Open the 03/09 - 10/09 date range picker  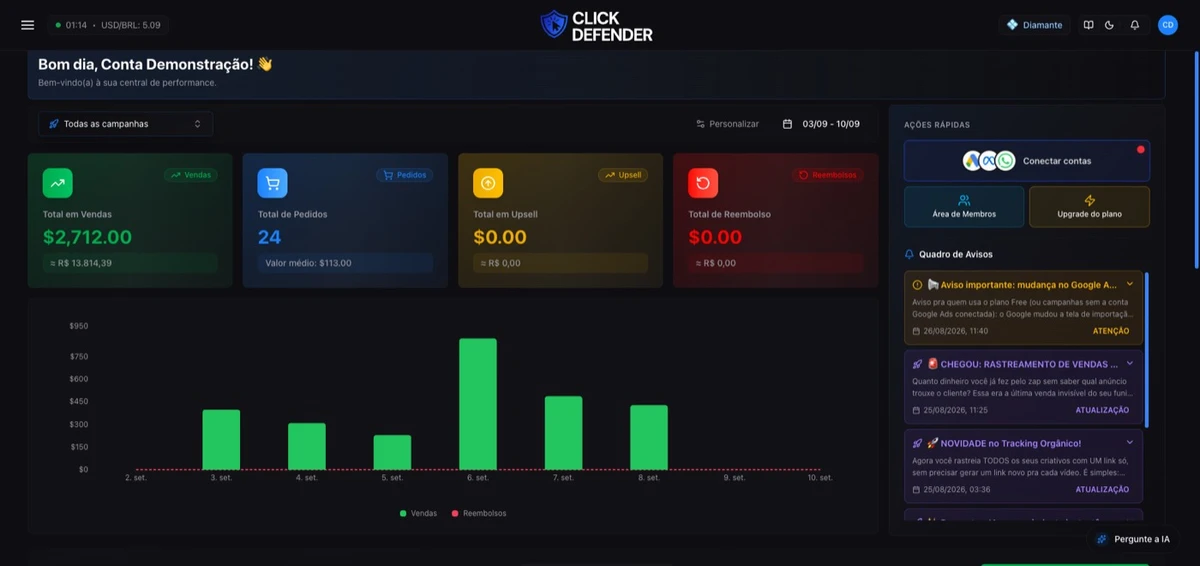point(821,124)
